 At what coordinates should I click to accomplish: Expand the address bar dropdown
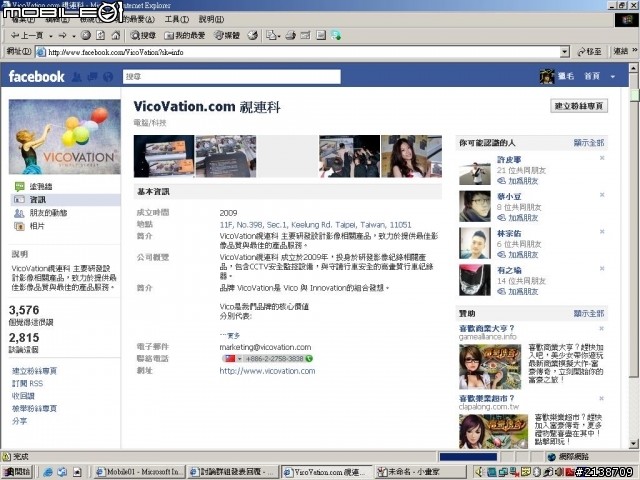(564, 52)
